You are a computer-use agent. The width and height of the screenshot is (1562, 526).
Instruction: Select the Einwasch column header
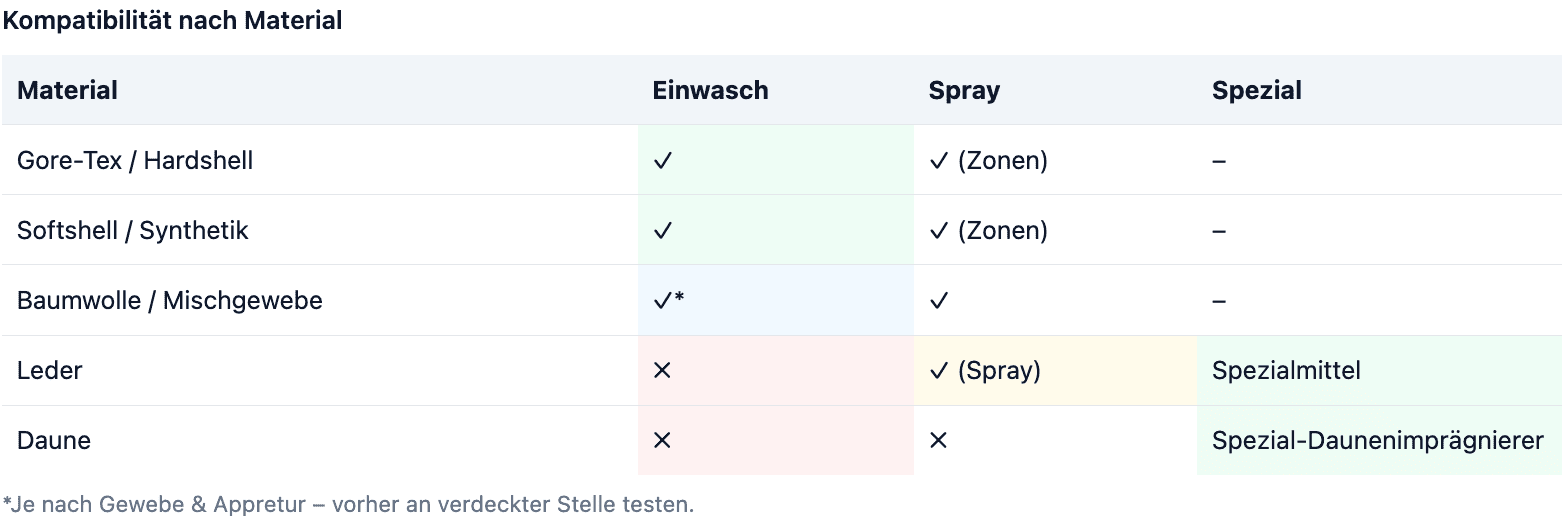pos(710,90)
